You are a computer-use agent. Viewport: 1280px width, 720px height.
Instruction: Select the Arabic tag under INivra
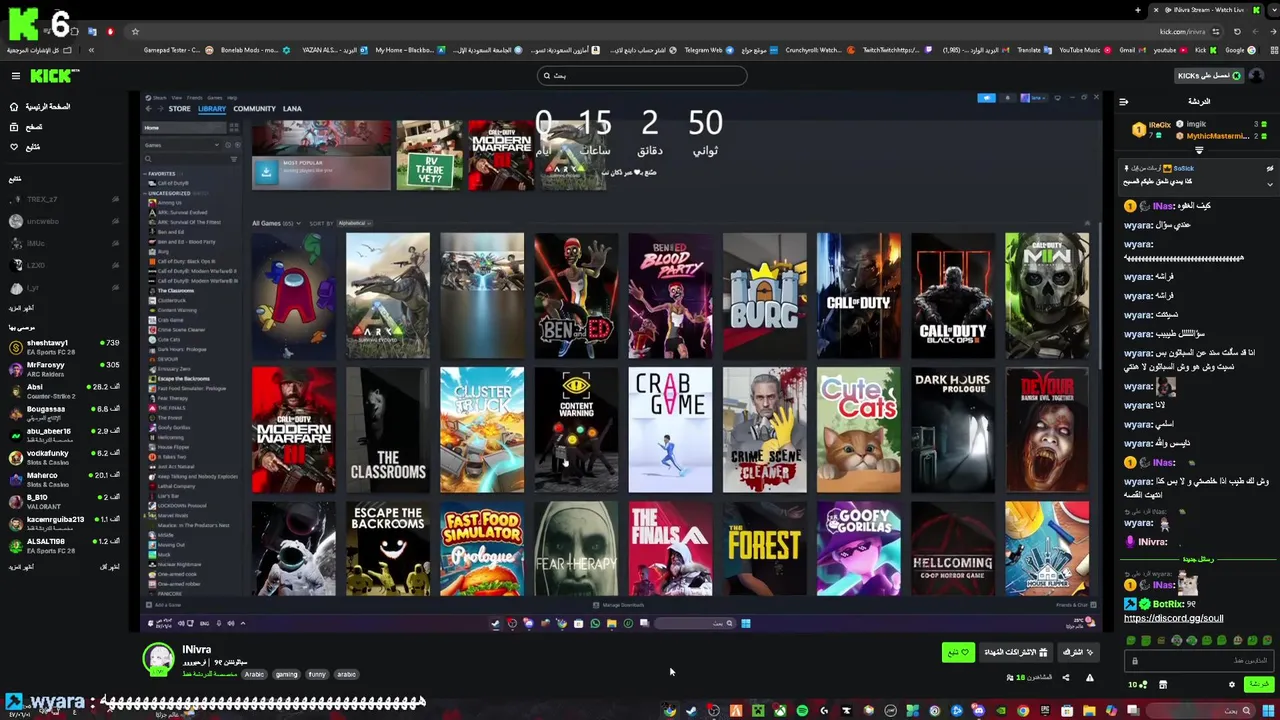pyautogui.click(x=254, y=674)
